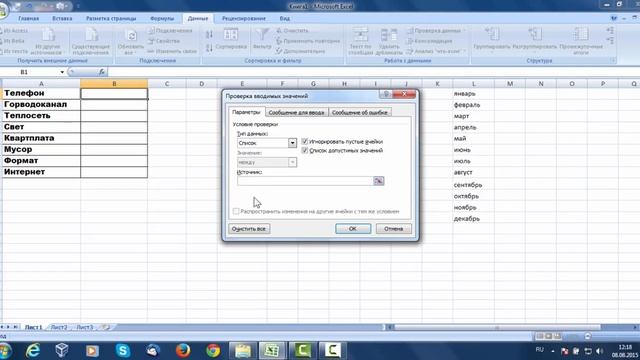This screenshot has height=360, width=640.
Task: Open the Главная ribbon tab
Action: coord(29,18)
